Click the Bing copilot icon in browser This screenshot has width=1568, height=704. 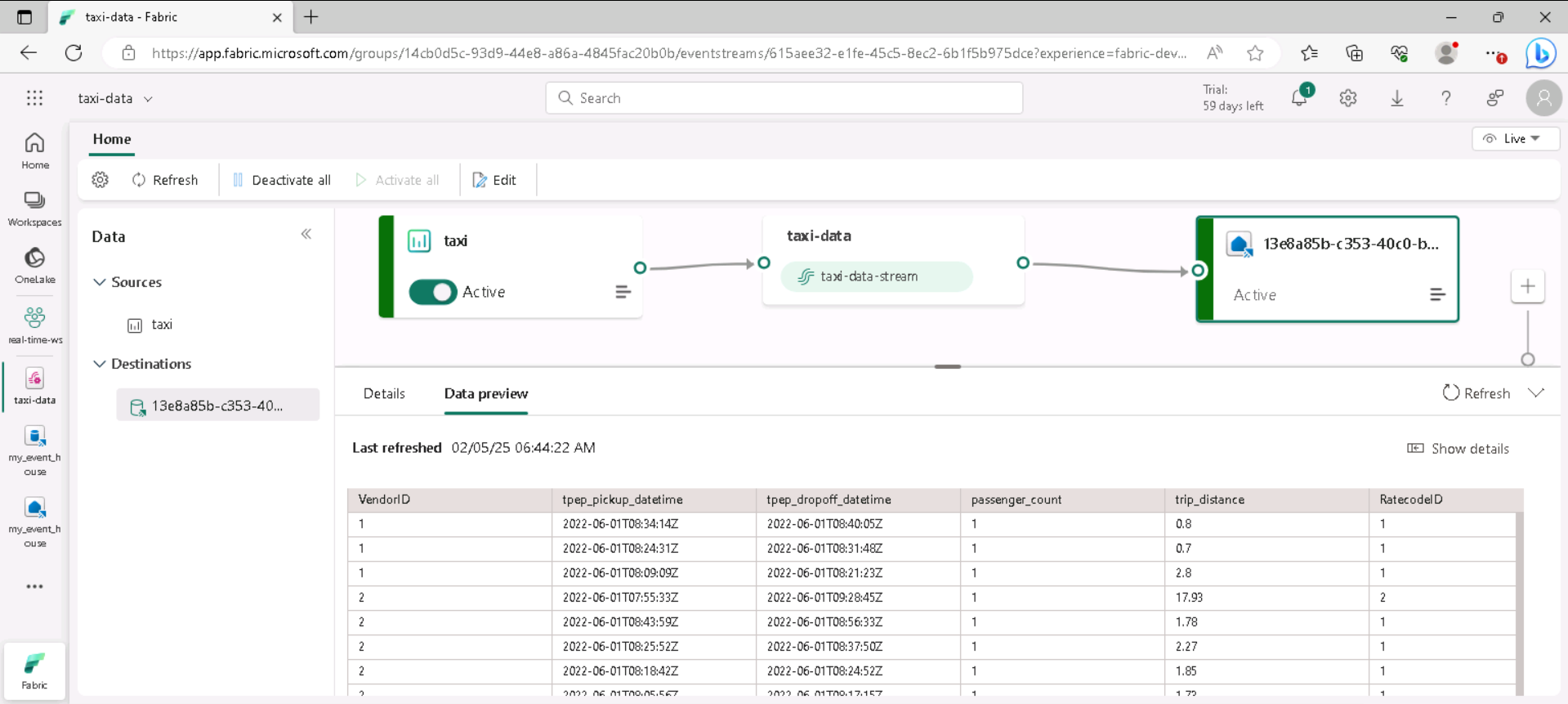[1541, 53]
